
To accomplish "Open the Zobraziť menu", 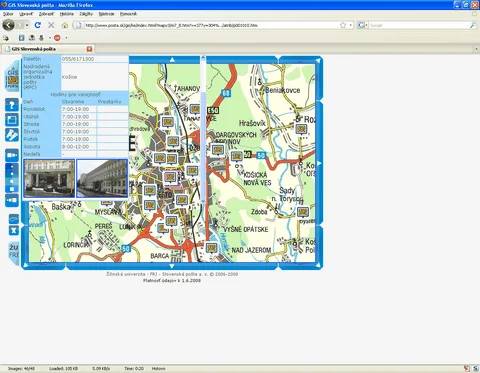I will 46,14.
